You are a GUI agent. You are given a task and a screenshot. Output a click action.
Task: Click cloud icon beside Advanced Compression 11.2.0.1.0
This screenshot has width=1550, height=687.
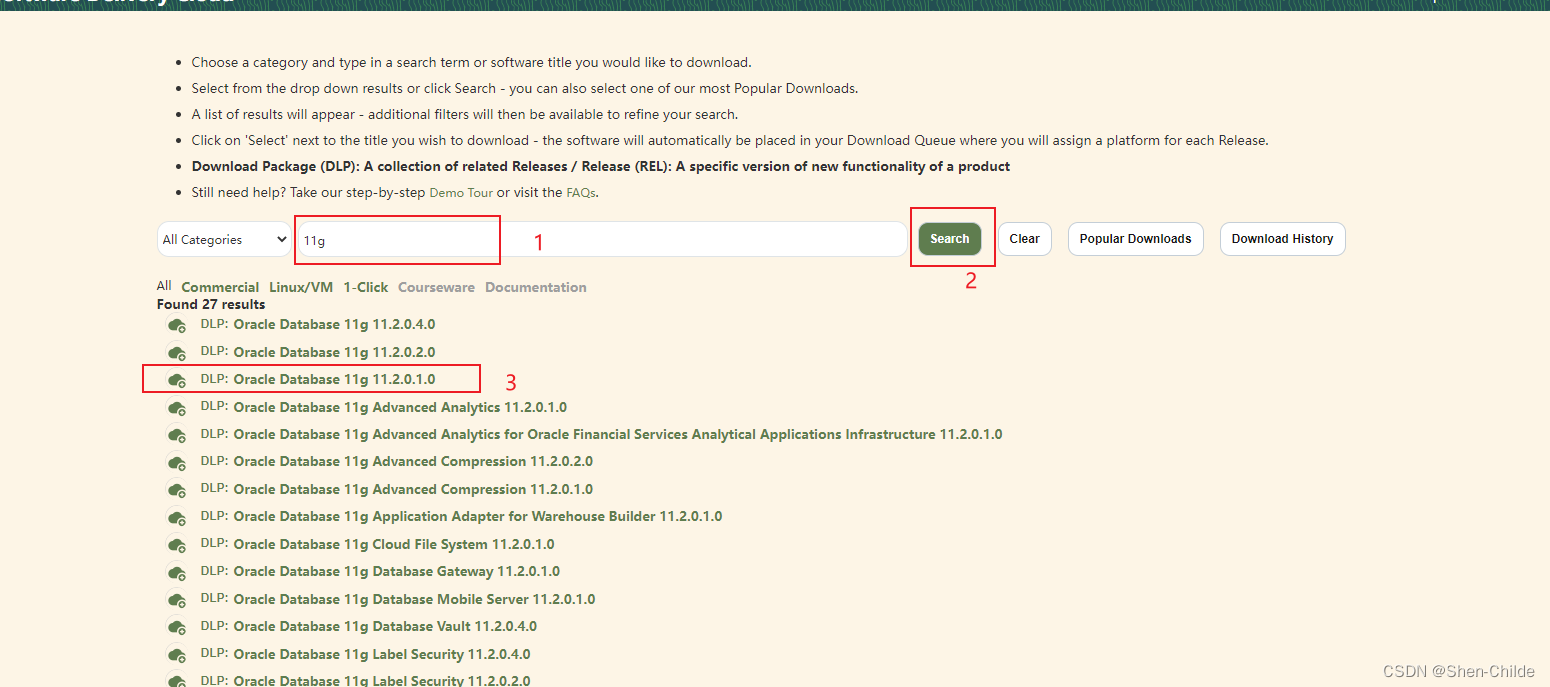(x=177, y=490)
